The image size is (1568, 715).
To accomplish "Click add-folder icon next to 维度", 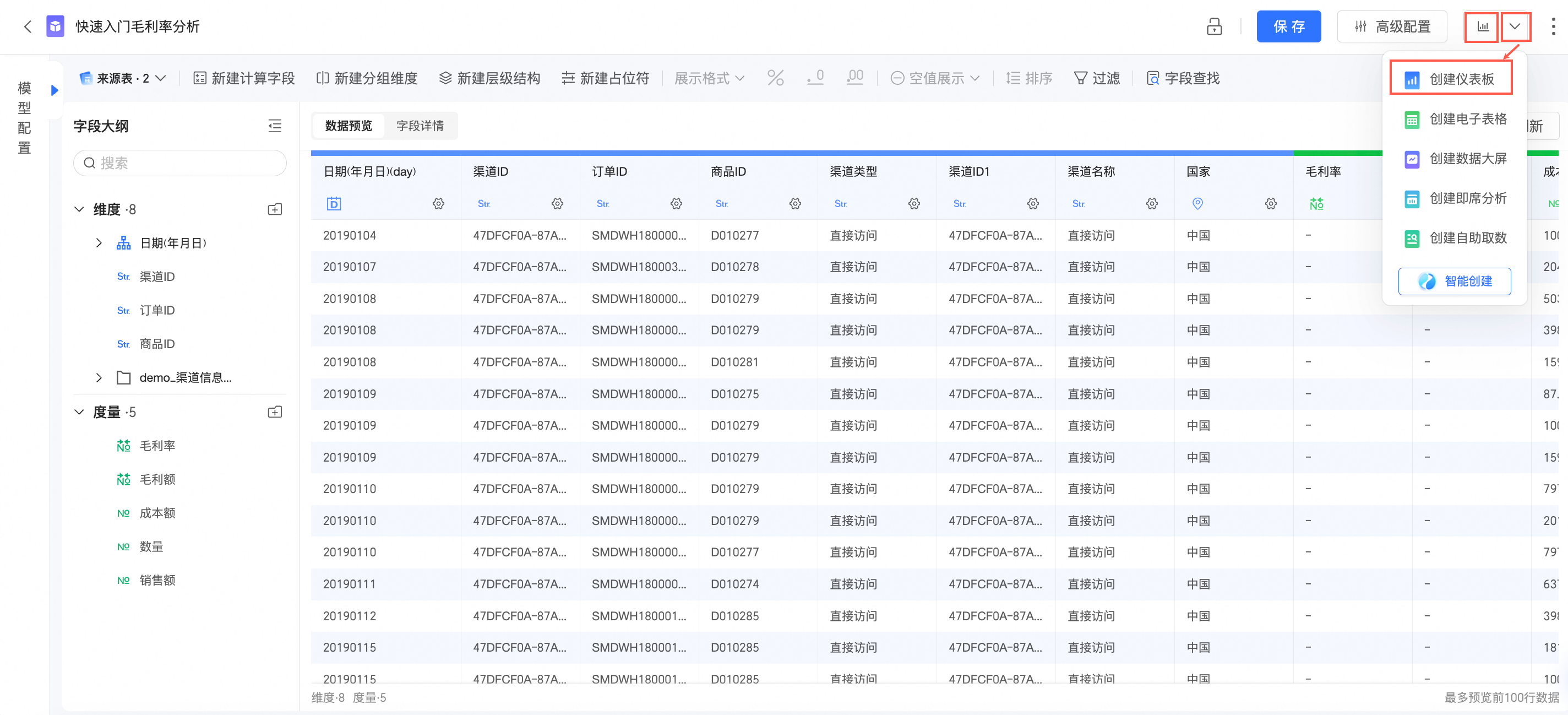I will click(275, 209).
